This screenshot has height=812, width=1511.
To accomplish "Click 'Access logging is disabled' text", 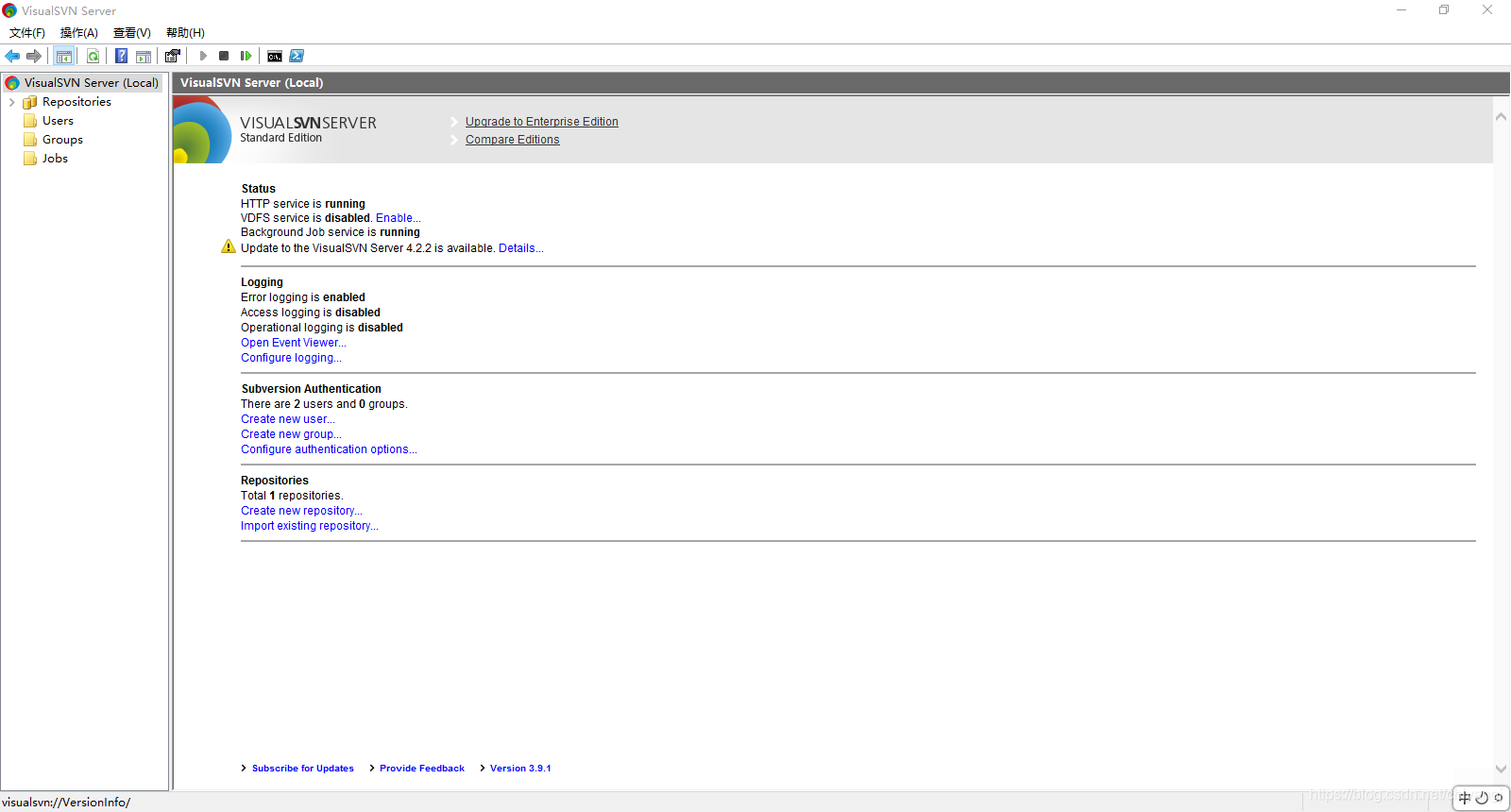I will (x=311, y=313).
